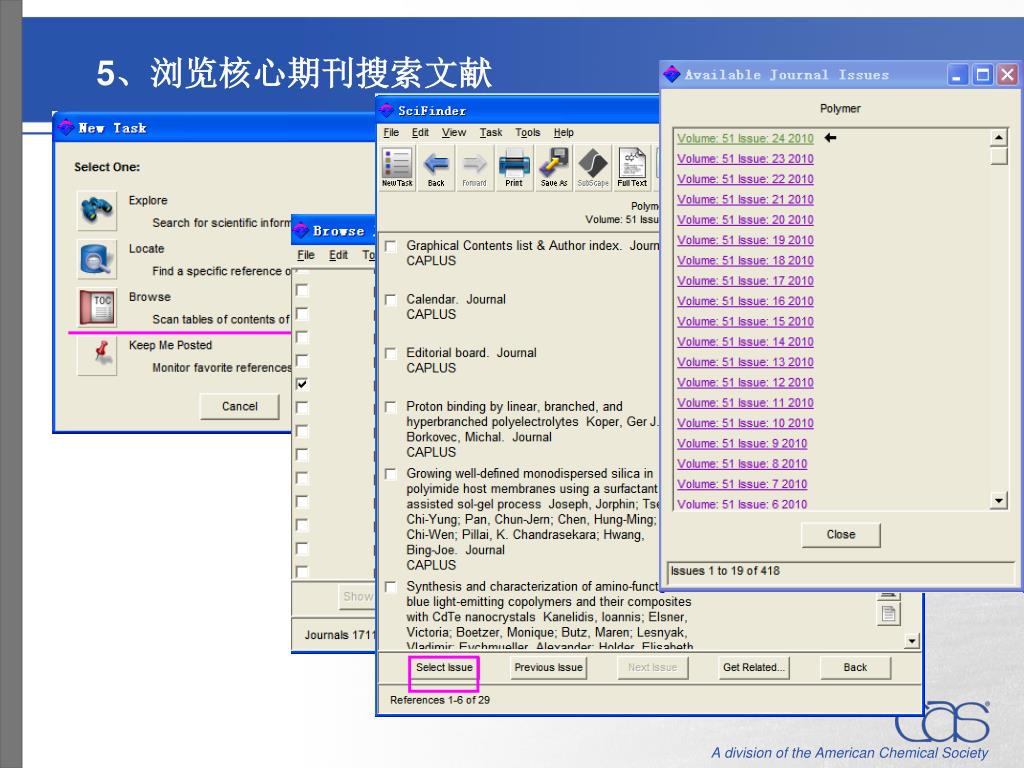1024x768 pixels.
Task: Open Volume 51 Issue 20 2010 link
Action: tap(745, 219)
